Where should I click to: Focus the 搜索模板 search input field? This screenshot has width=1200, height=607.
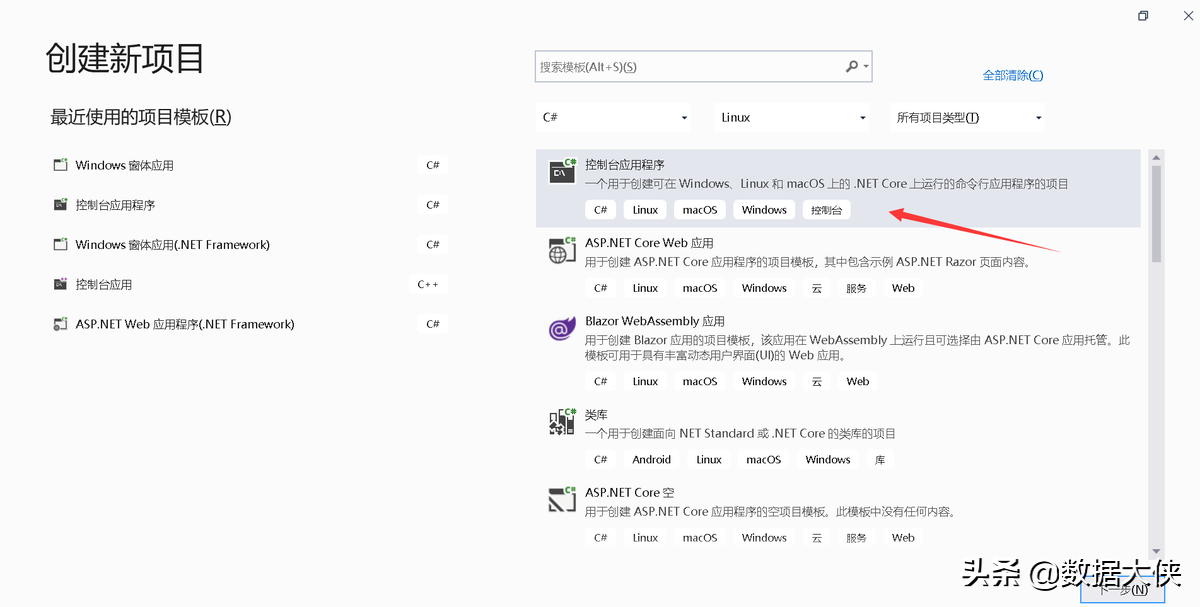690,67
